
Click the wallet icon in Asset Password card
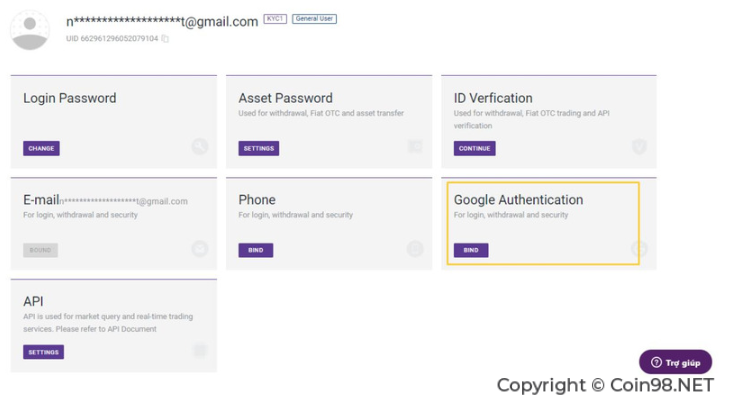(415, 146)
